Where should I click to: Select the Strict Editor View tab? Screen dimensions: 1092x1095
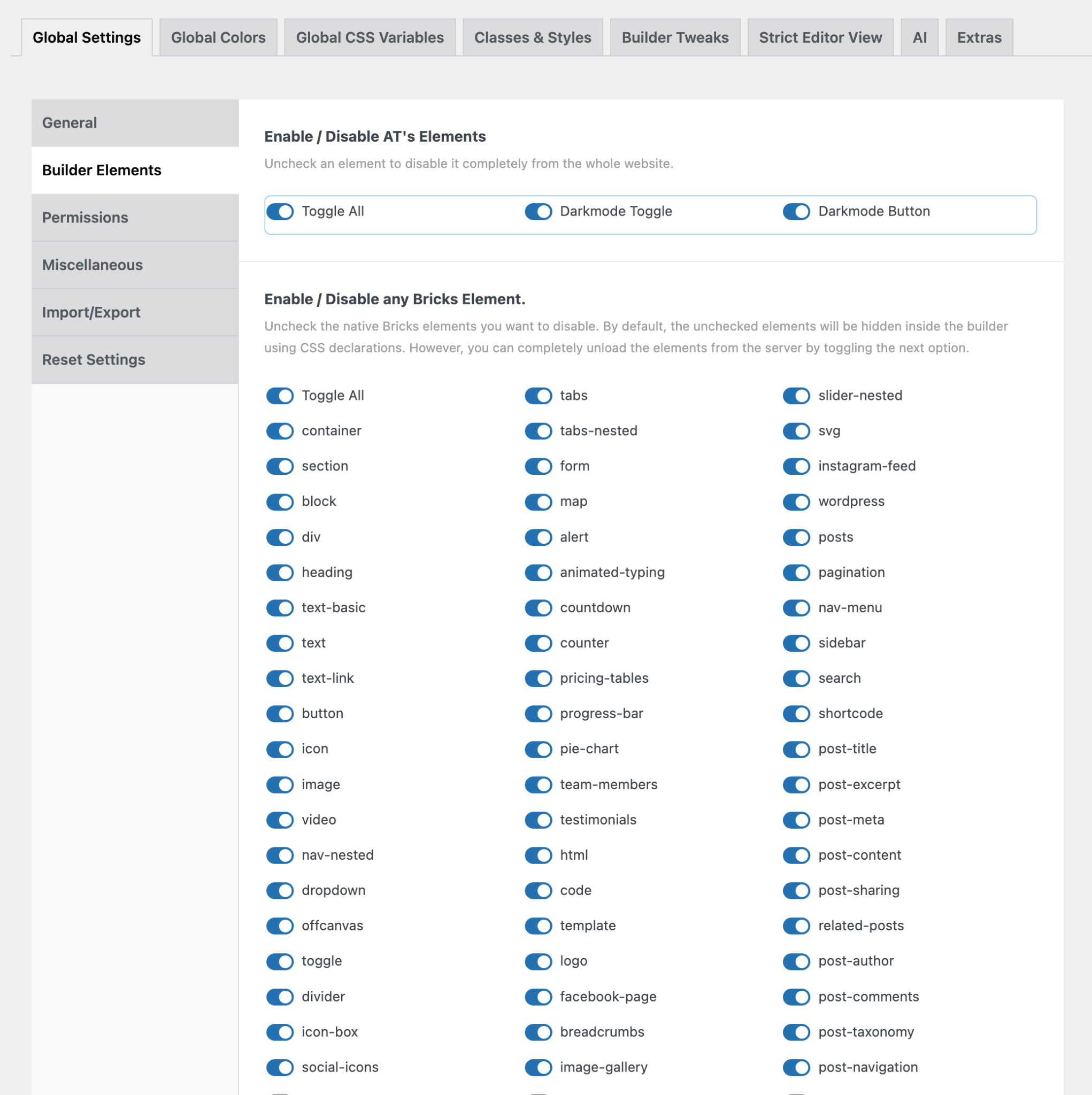[x=820, y=37]
